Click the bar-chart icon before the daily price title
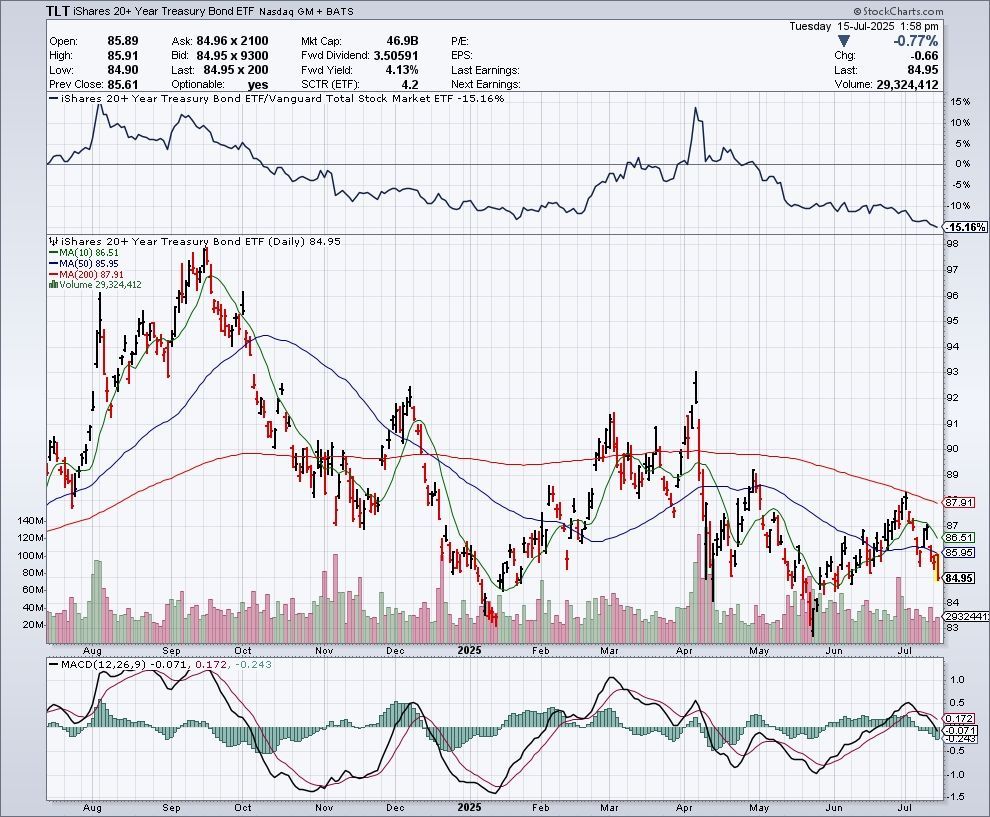990x817 pixels. point(53,241)
